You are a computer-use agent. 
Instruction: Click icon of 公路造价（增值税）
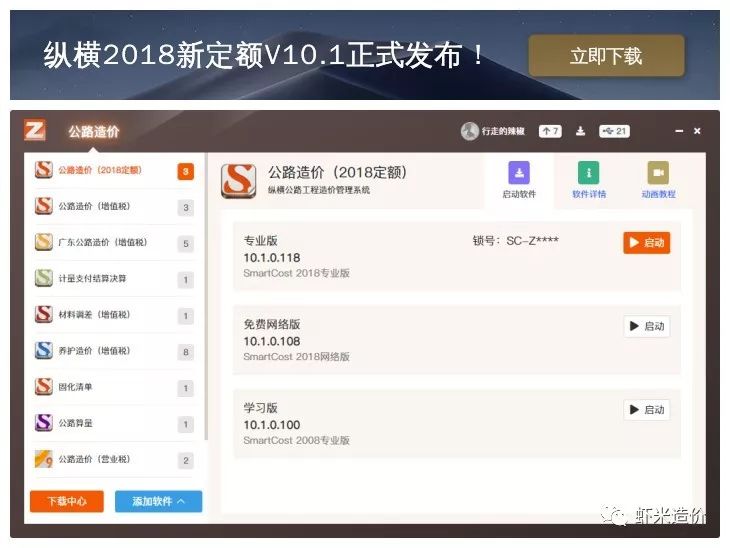[x=44, y=206]
